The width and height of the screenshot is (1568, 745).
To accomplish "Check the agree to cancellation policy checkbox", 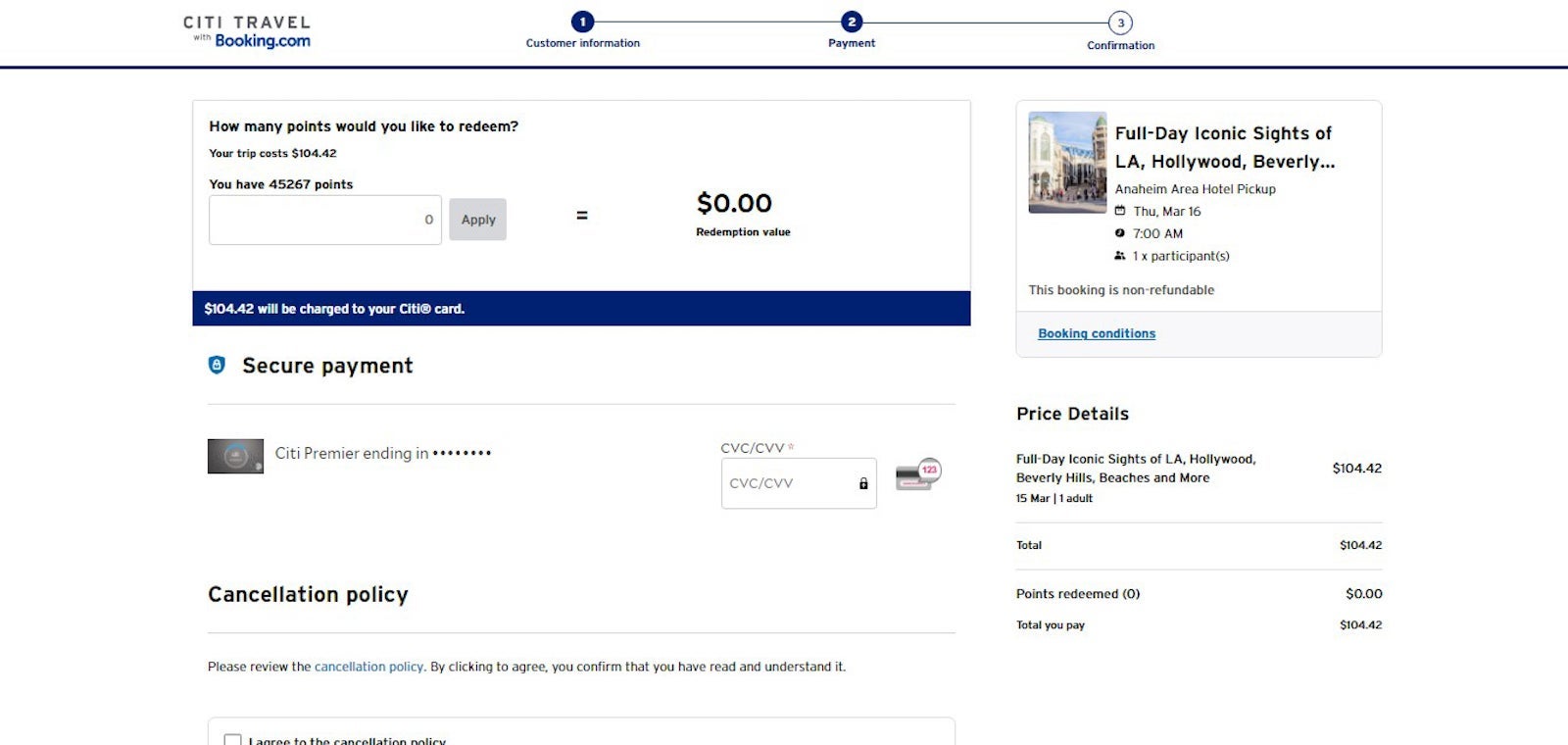I will [232, 740].
